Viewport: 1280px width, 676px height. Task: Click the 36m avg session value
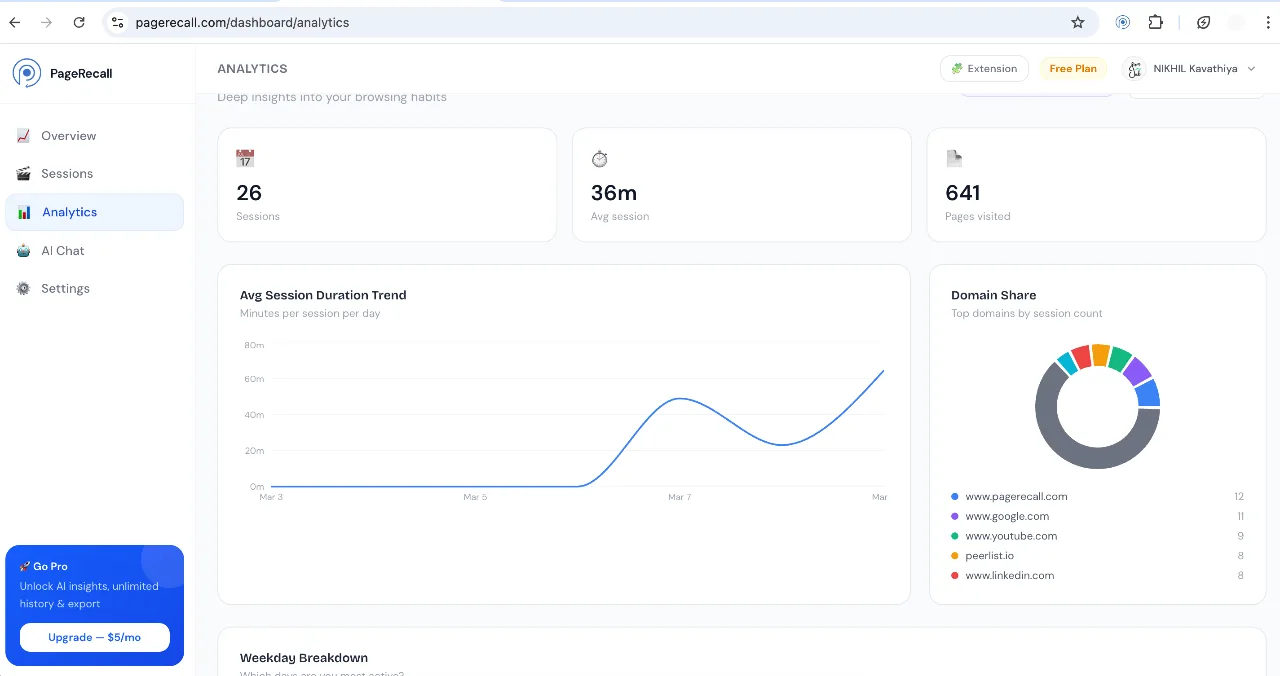[614, 192]
